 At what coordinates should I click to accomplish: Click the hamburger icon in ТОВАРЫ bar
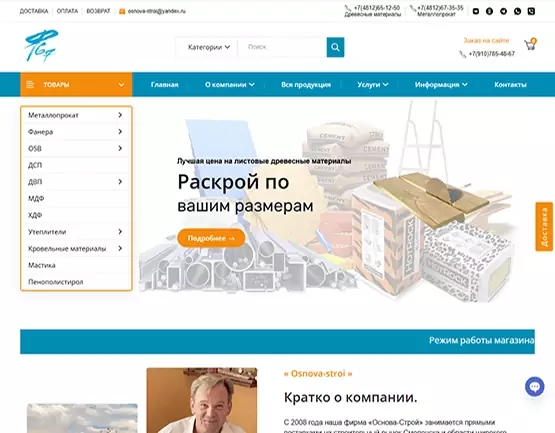pyautogui.click(x=30, y=85)
